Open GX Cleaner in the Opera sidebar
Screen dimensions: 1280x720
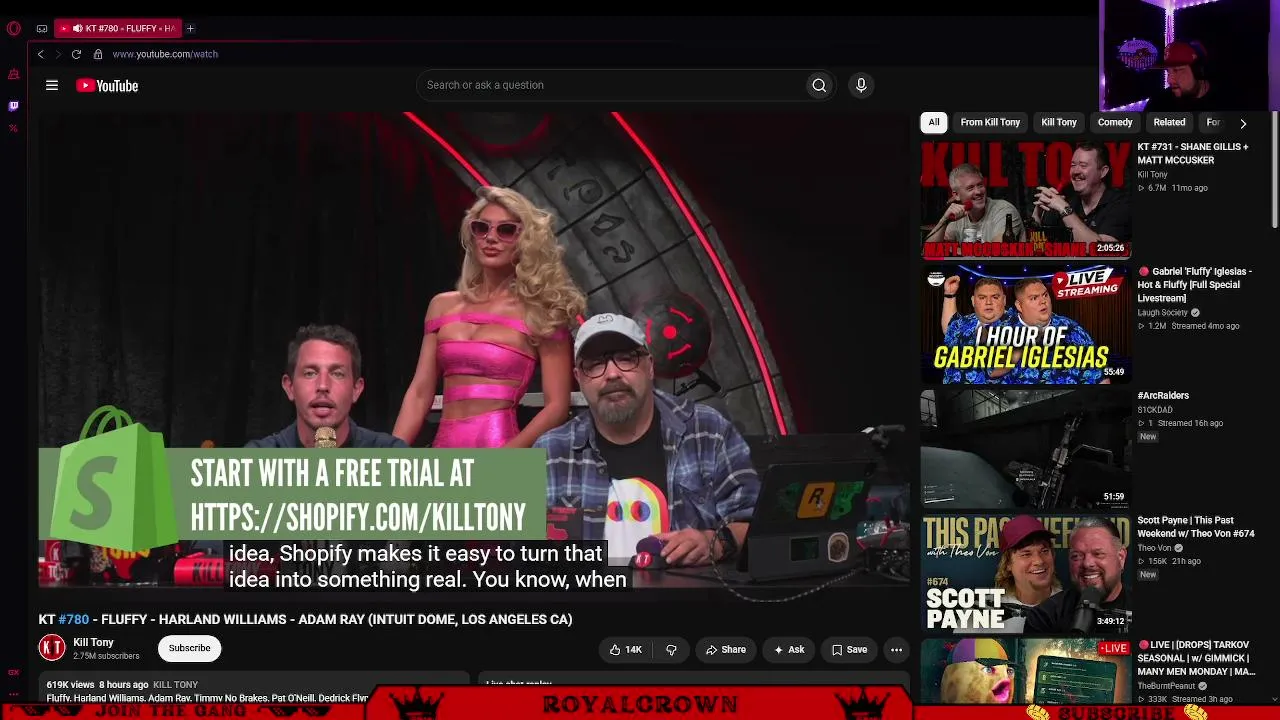[x=14, y=75]
